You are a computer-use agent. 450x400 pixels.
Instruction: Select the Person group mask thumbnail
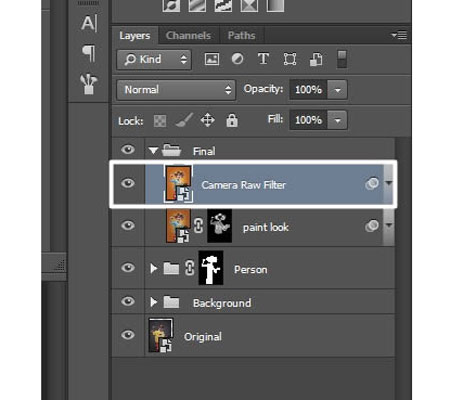click(211, 268)
